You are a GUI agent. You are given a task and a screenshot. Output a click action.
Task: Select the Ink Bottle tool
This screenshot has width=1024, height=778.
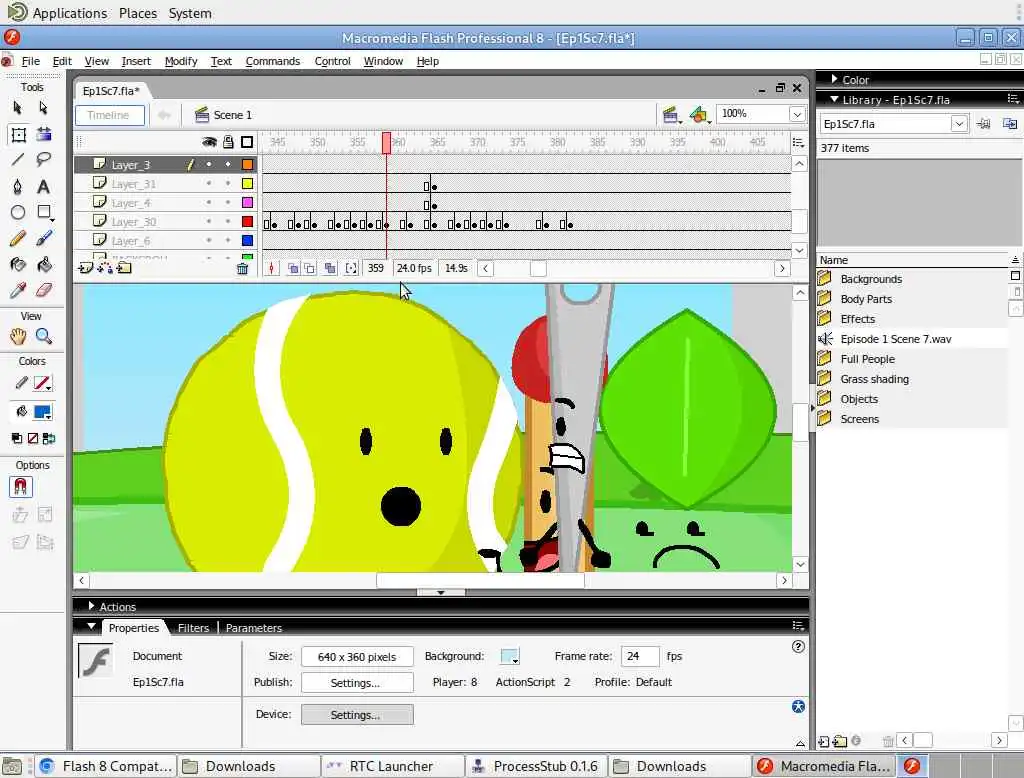(18, 265)
